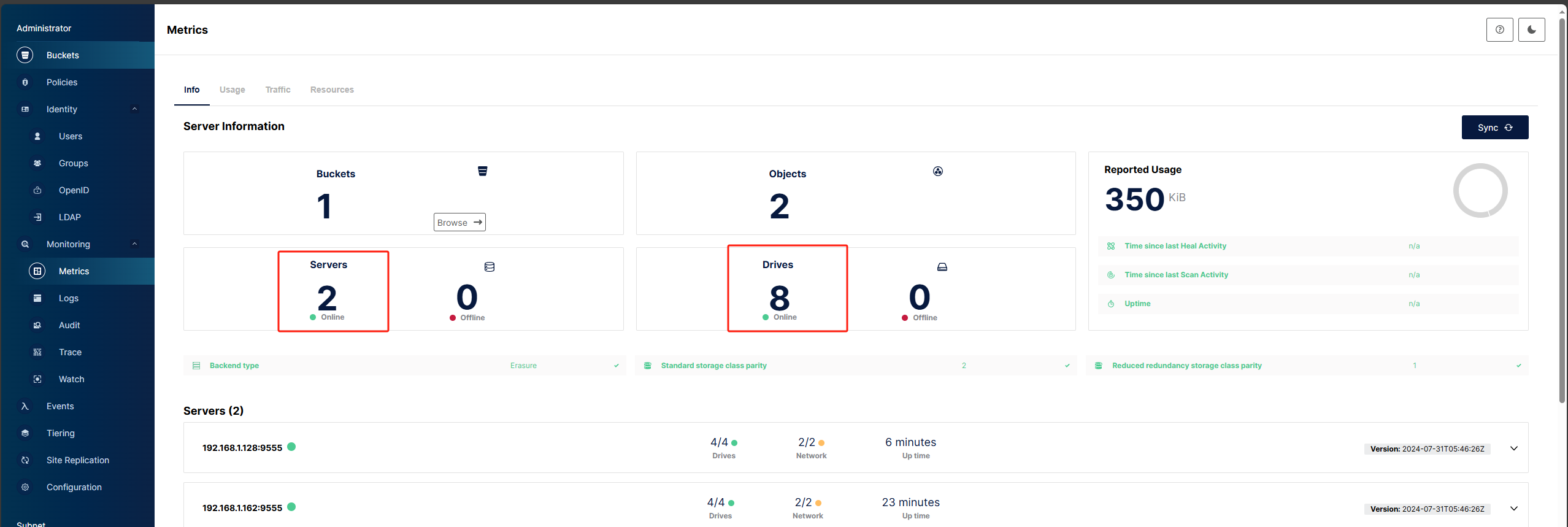This screenshot has width=1568, height=527.
Task: Expand server 192.168.1.162:9555 details
Action: coord(1513,509)
